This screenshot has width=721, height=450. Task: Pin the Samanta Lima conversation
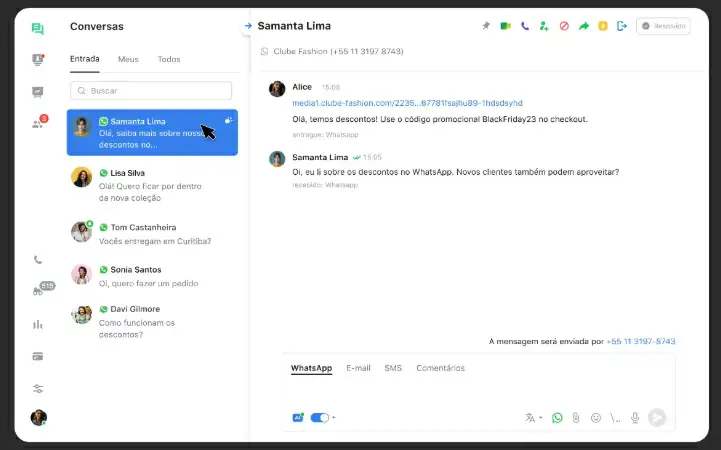tap(486, 26)
